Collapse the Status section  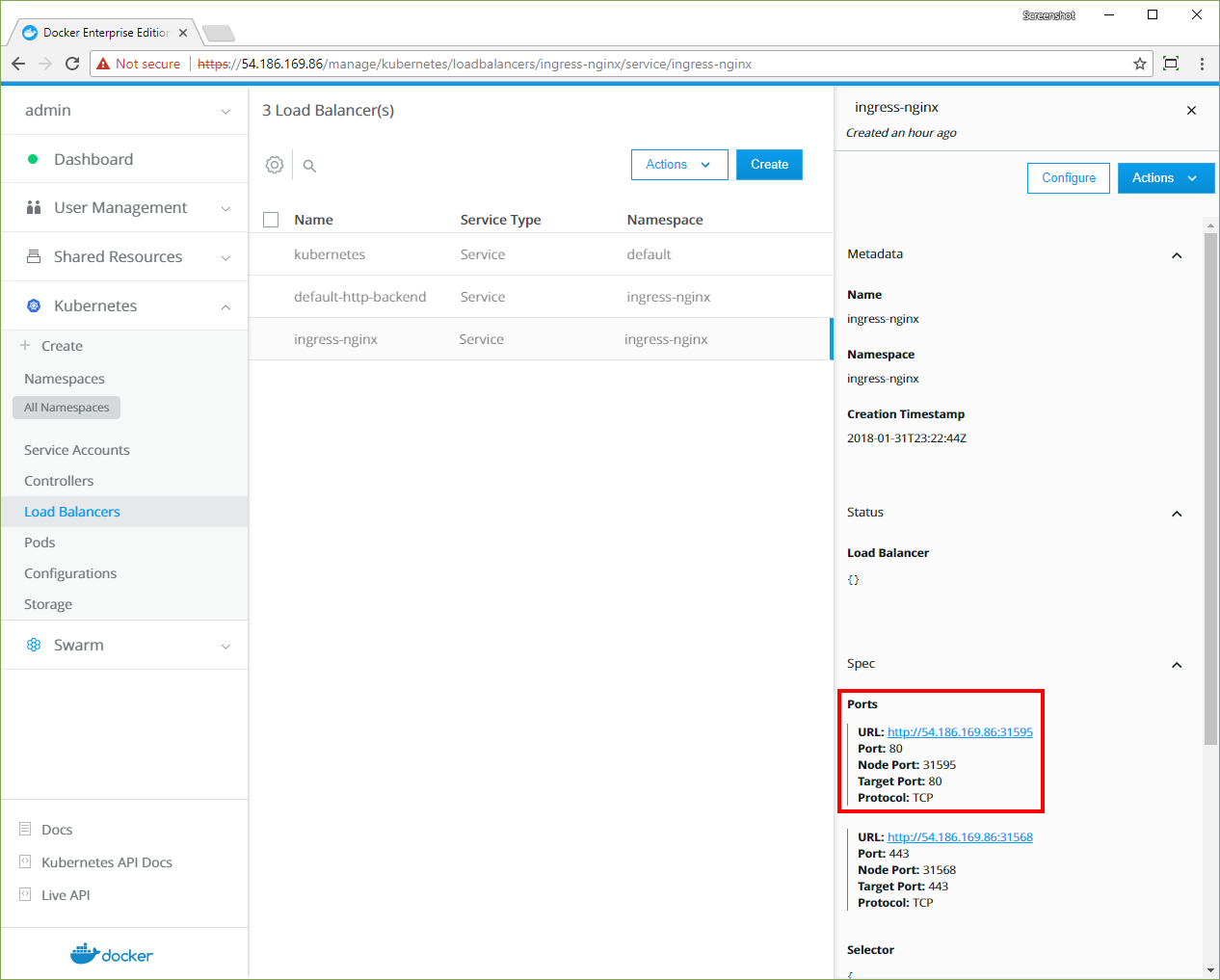(1177, 514)
